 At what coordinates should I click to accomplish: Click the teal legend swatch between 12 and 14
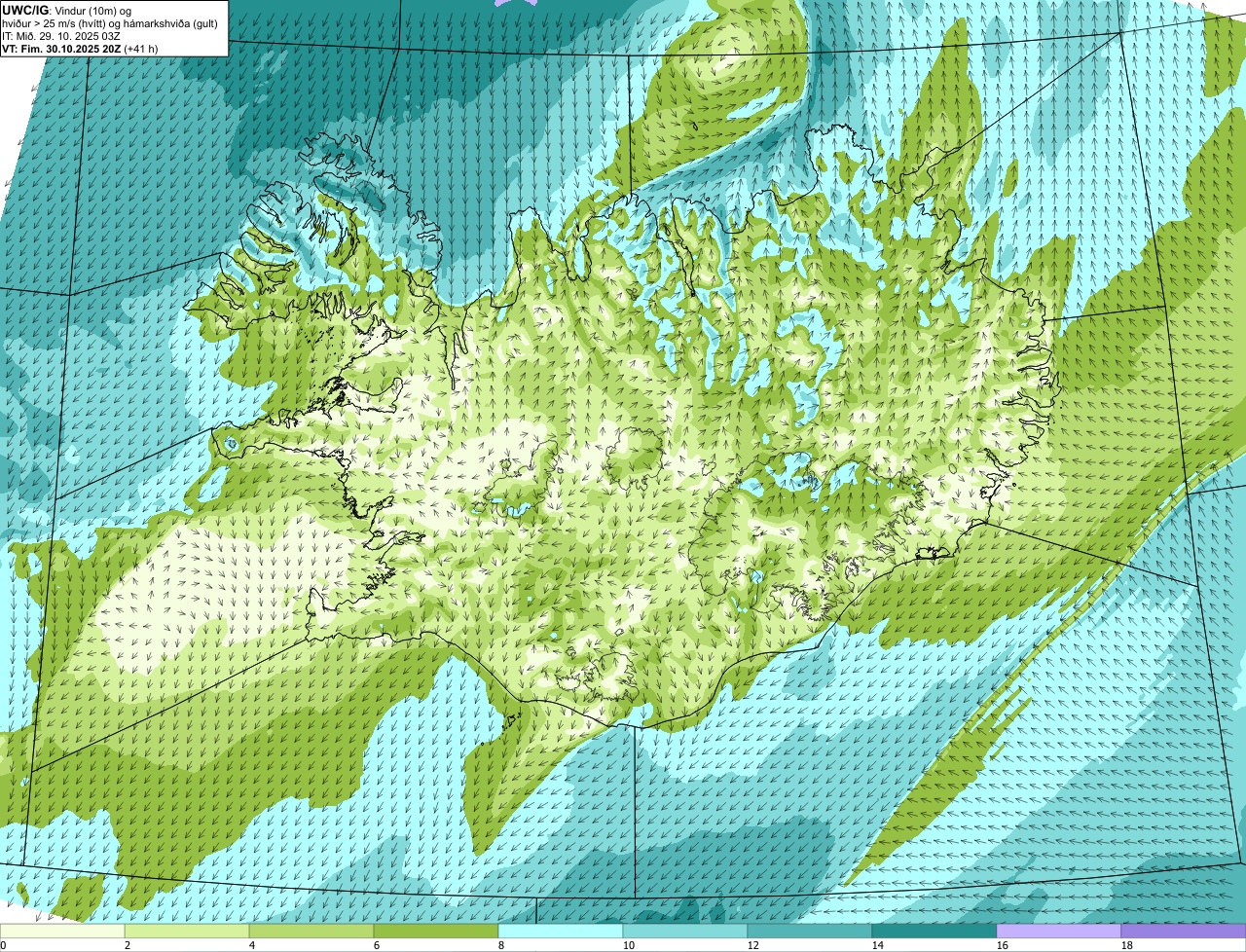coord(810,932)
